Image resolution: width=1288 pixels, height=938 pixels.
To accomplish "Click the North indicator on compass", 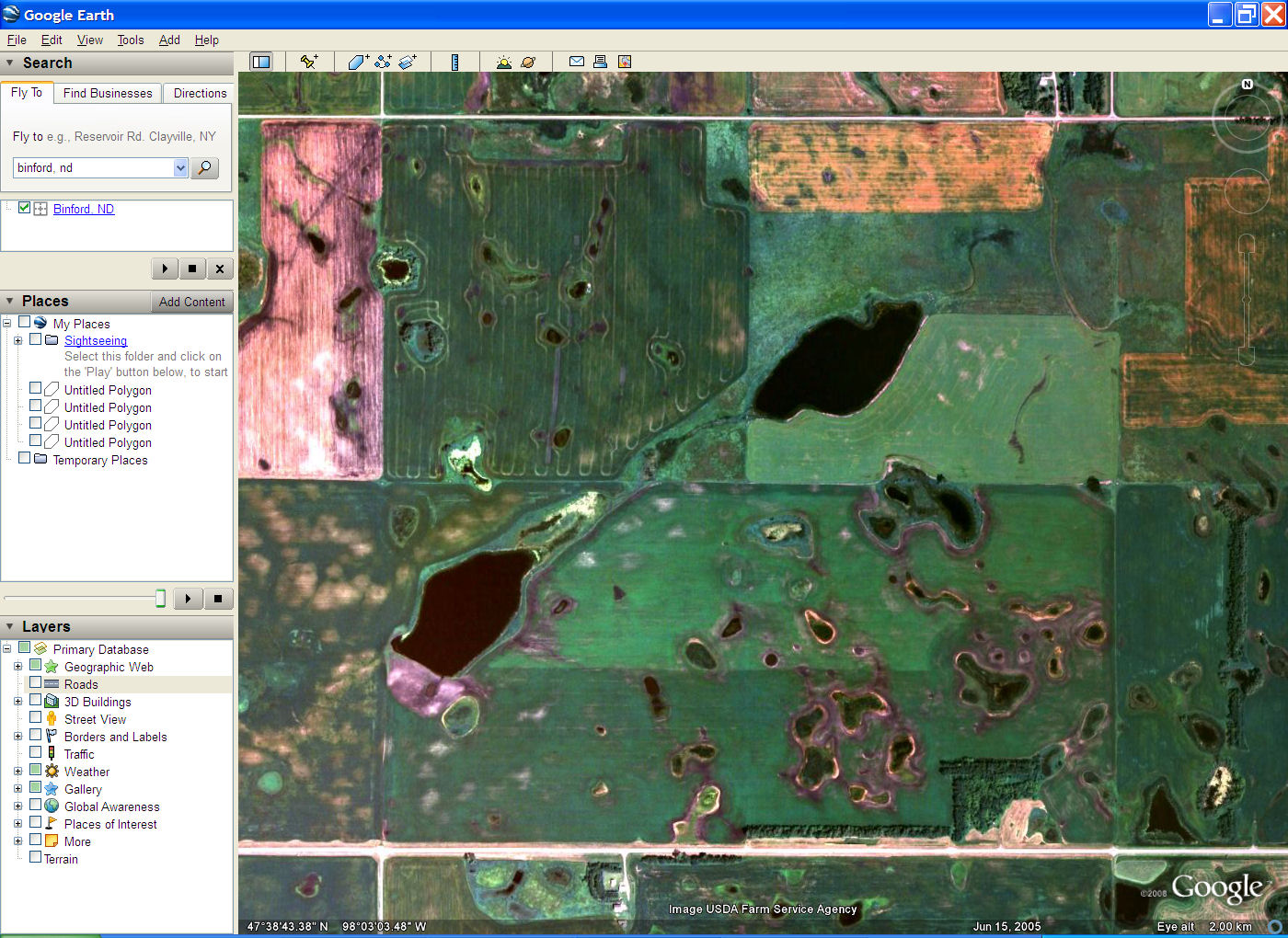I will (x=1248, y=84).
